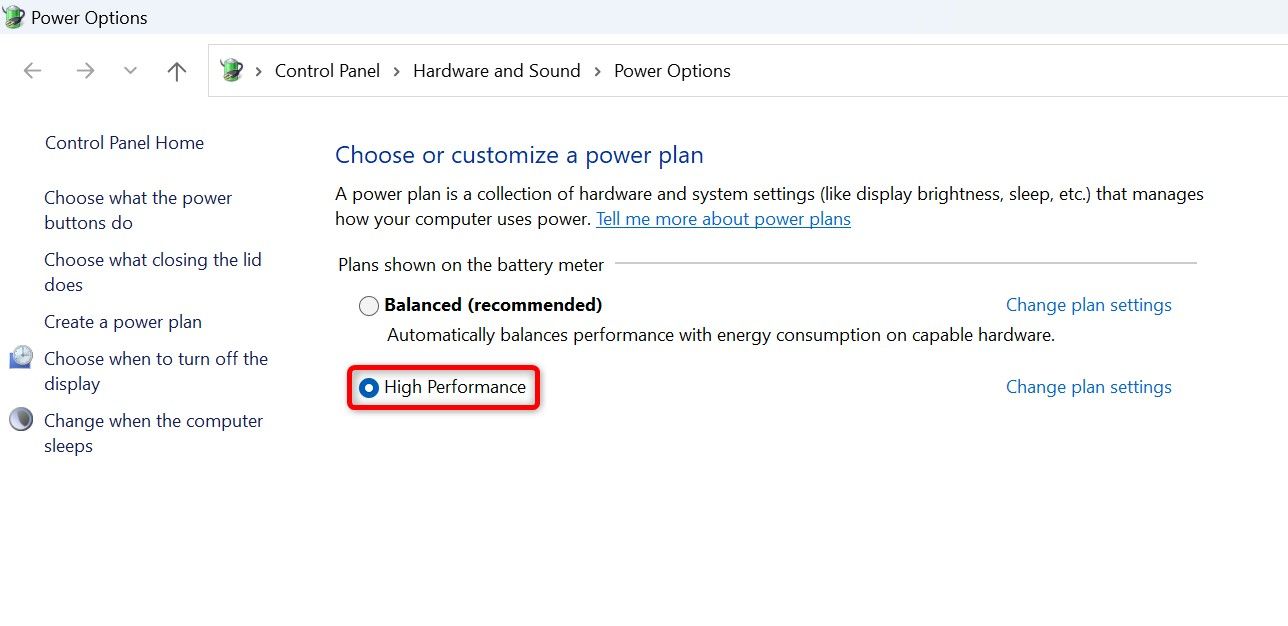Open Create a power plan

click(x=123, y=322)
